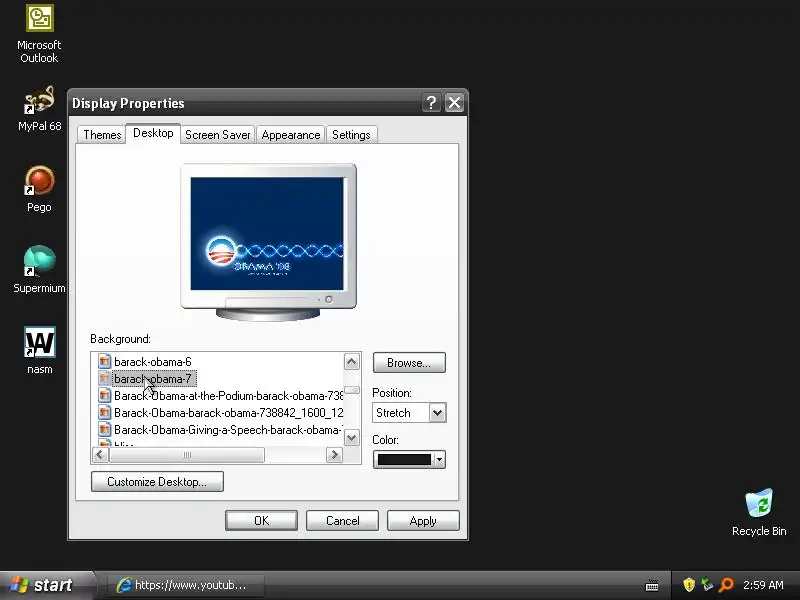
Task: Switch to the Desktop tab
Action: tap(153, 133)
